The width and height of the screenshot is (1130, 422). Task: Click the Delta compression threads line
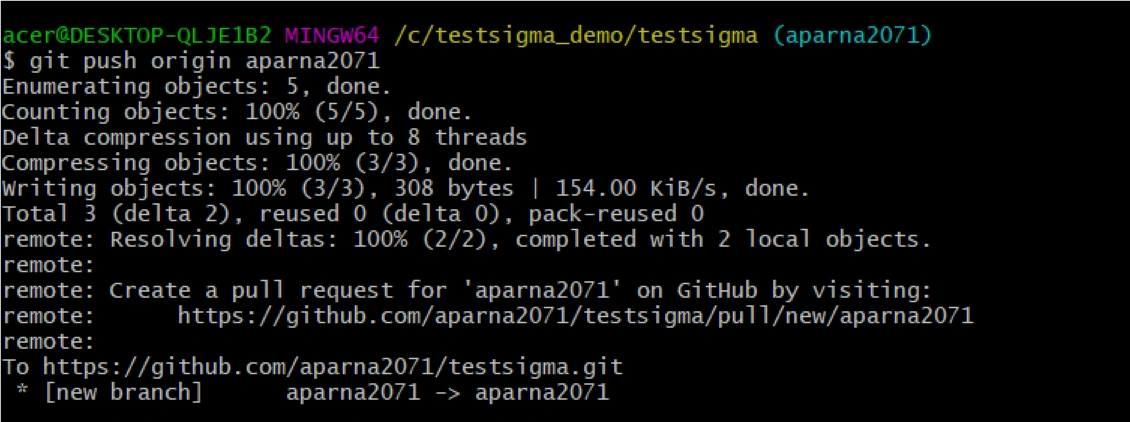coord(264,137)
